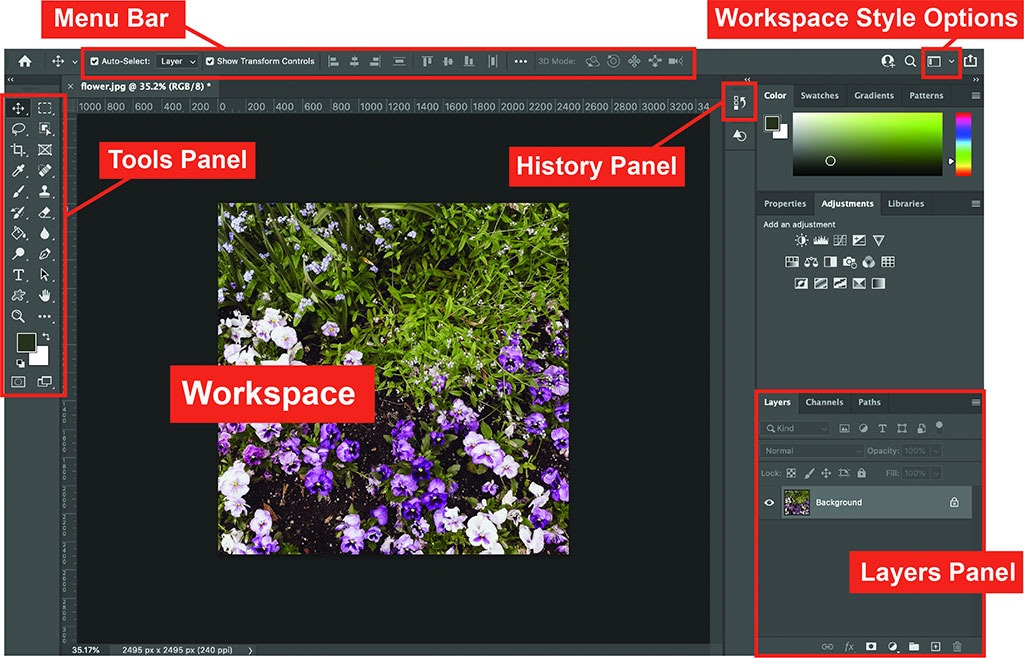Open the Swatches tab
Viewport: 1024px width, 658px height.
819,96
